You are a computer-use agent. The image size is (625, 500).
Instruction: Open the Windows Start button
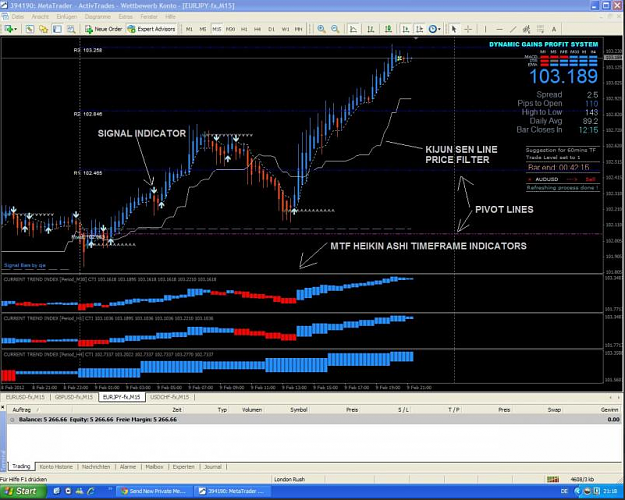click(23, 491)
